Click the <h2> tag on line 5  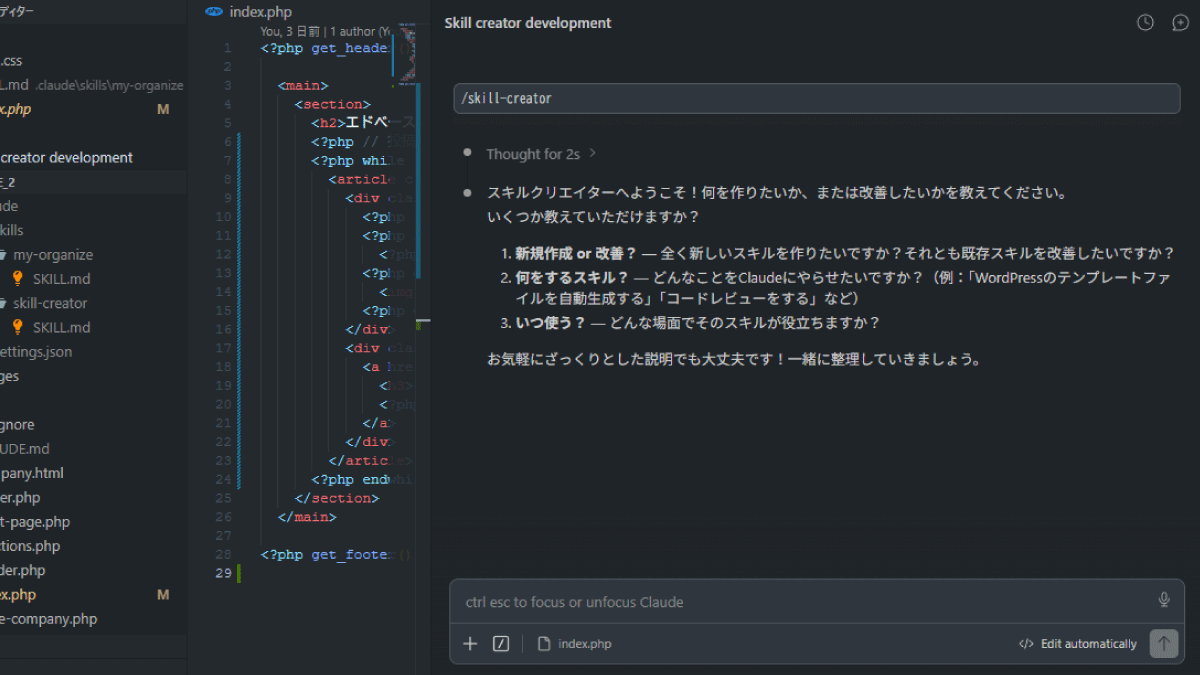327,123
